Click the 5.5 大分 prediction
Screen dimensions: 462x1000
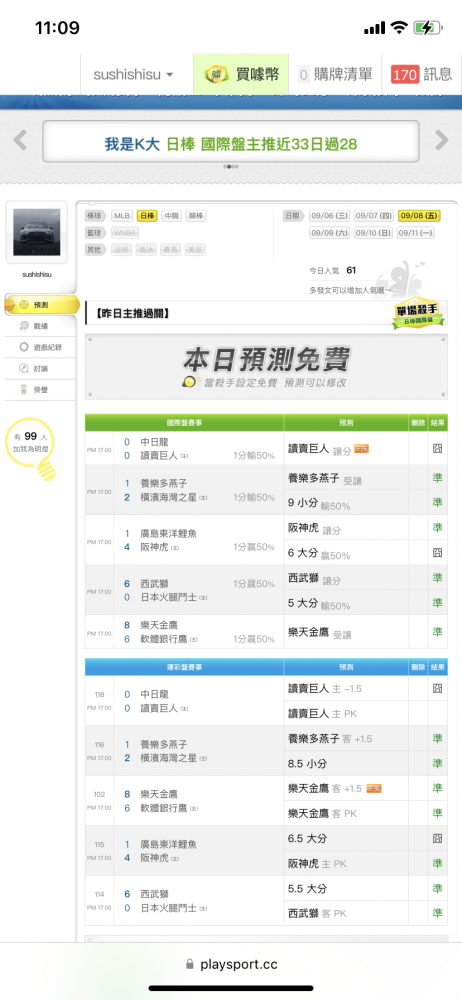coord(308,888)
